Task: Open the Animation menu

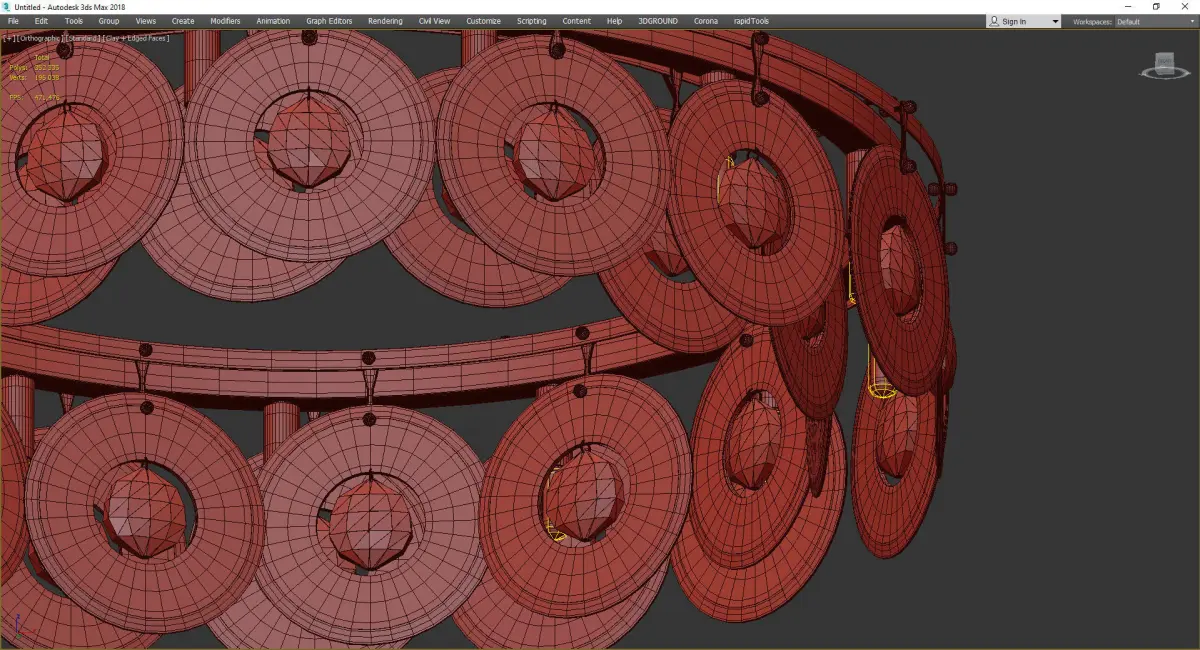Action: click(273, 21)
